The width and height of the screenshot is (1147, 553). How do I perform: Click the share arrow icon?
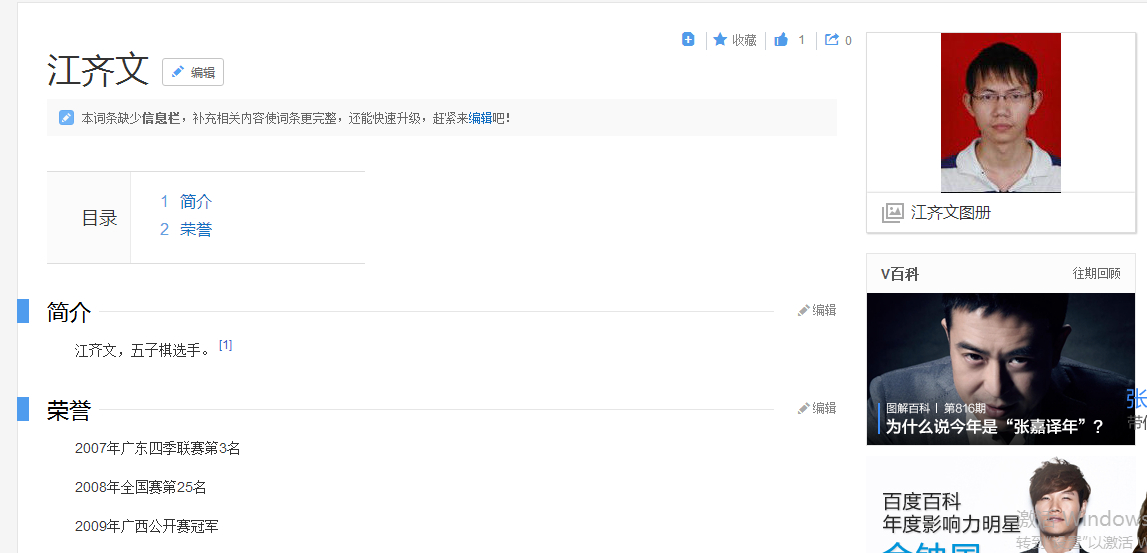(832, 40)
